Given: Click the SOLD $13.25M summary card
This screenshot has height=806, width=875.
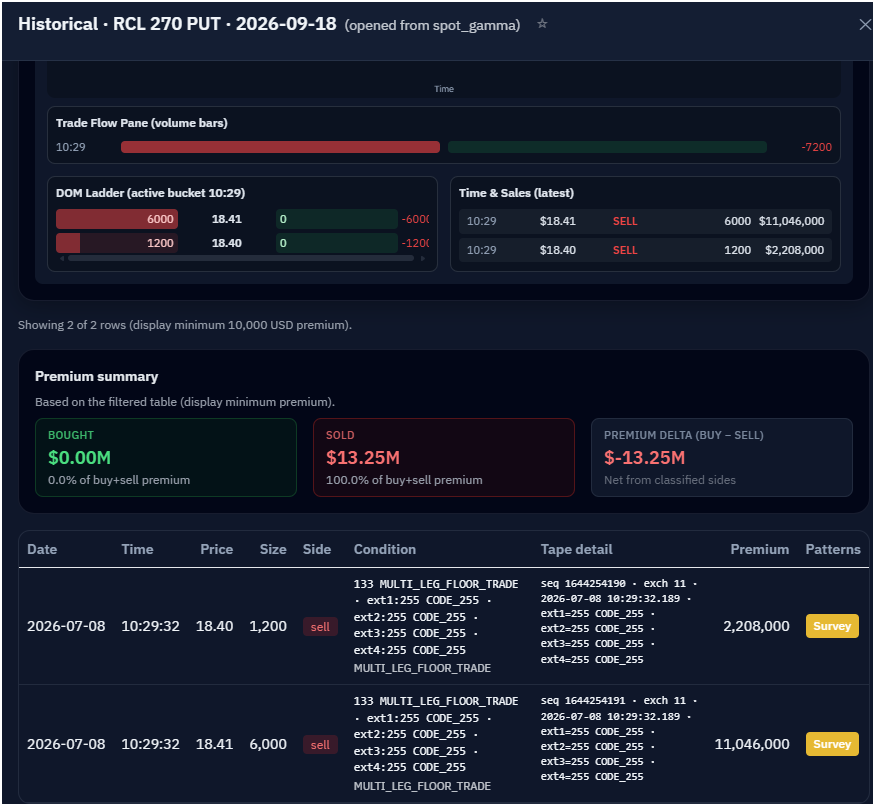Looking at the screenshot, I should click(444, 457).
